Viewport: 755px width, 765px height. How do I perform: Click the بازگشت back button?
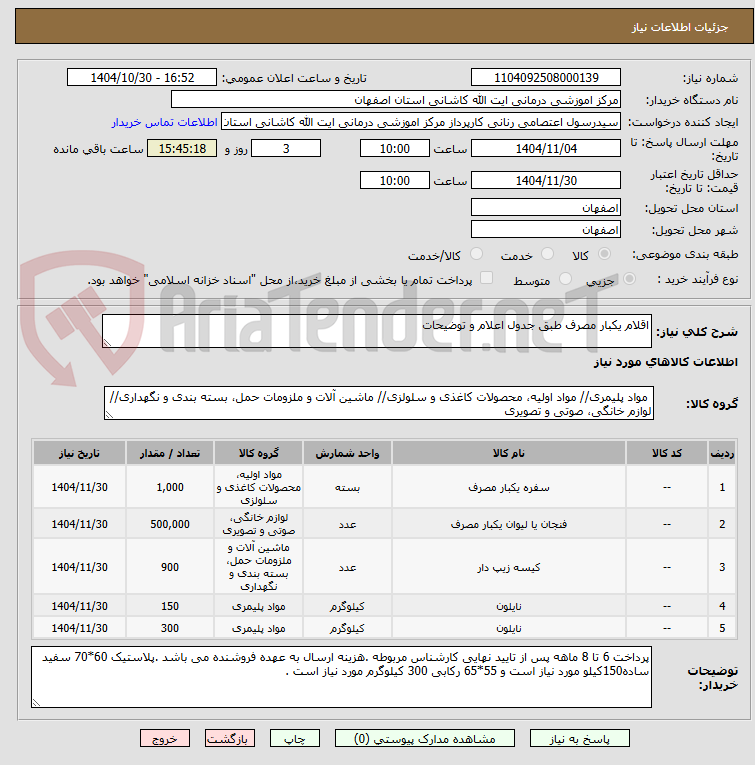click(230, 738)
